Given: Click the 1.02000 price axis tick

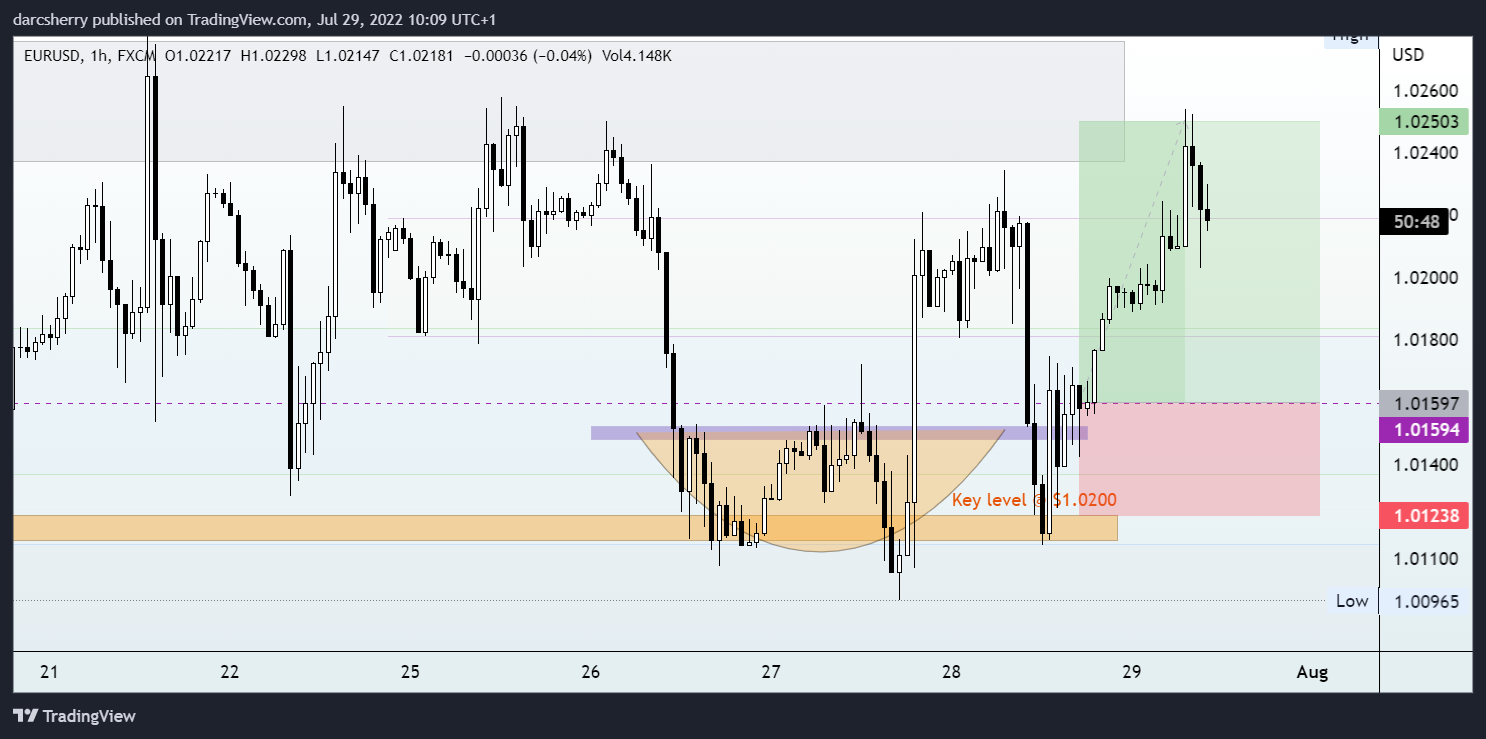Looking at the screenshot, I should [x=1425, y=277].
